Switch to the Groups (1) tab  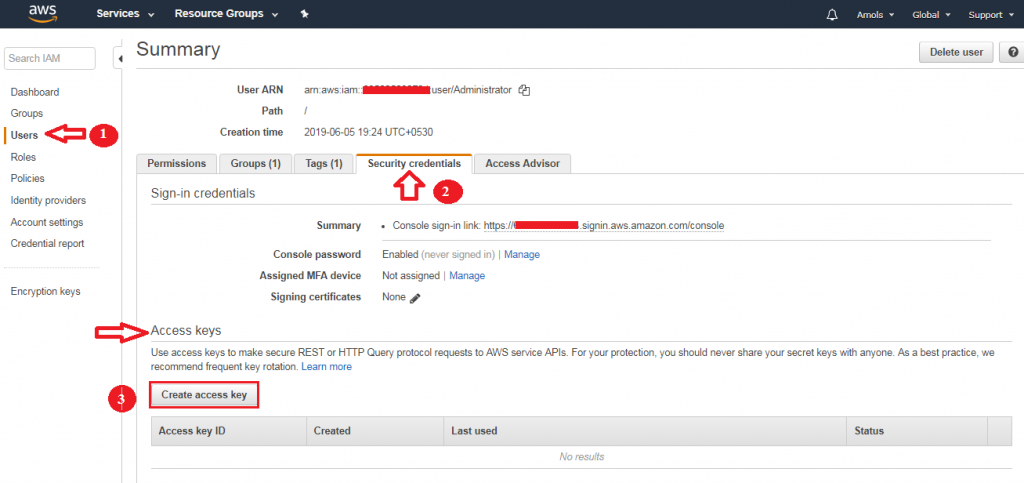pyautogui.click(x=255, y=164)
